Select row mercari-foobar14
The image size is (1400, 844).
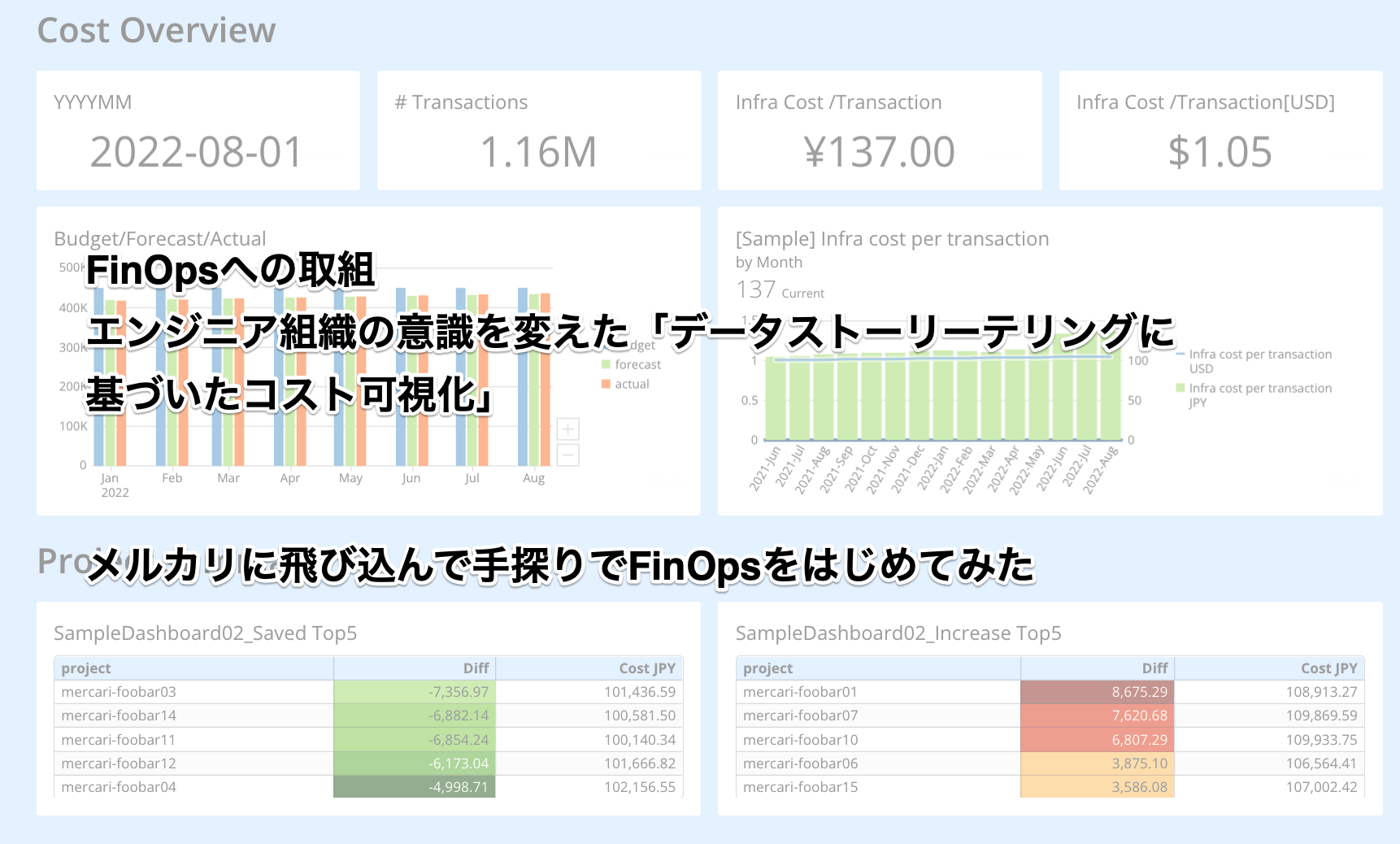[x=368, y=716]
